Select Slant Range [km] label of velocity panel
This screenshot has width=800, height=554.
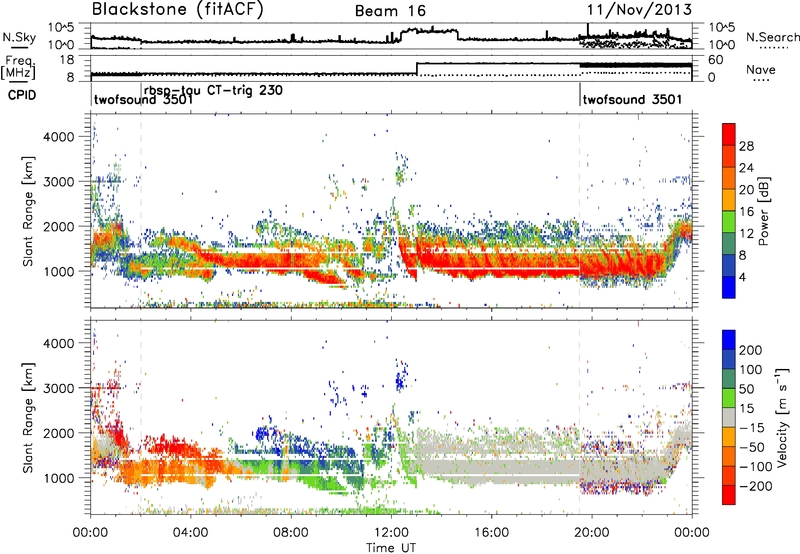point(28,417)
